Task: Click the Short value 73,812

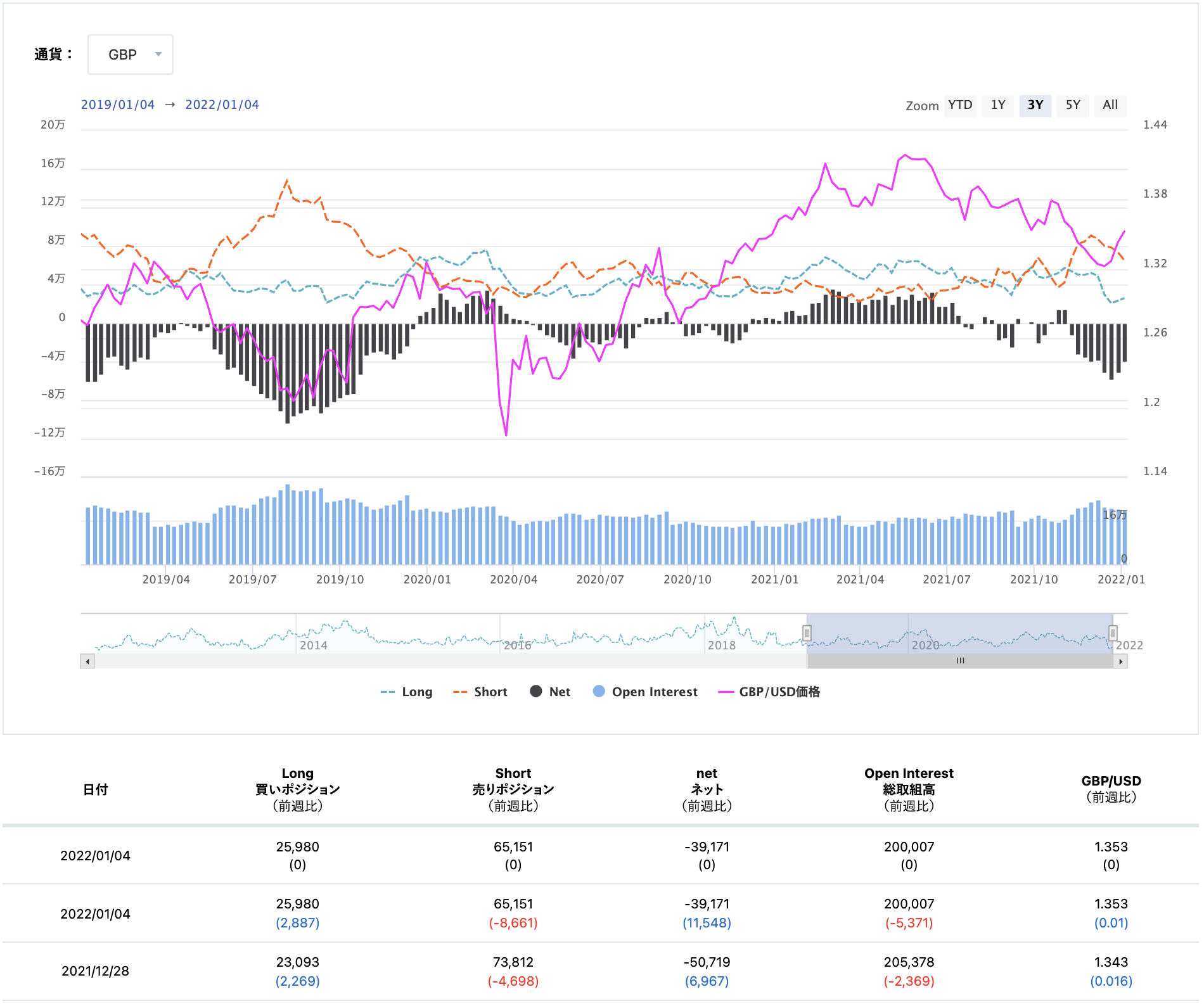Action: tap(513, 962)
